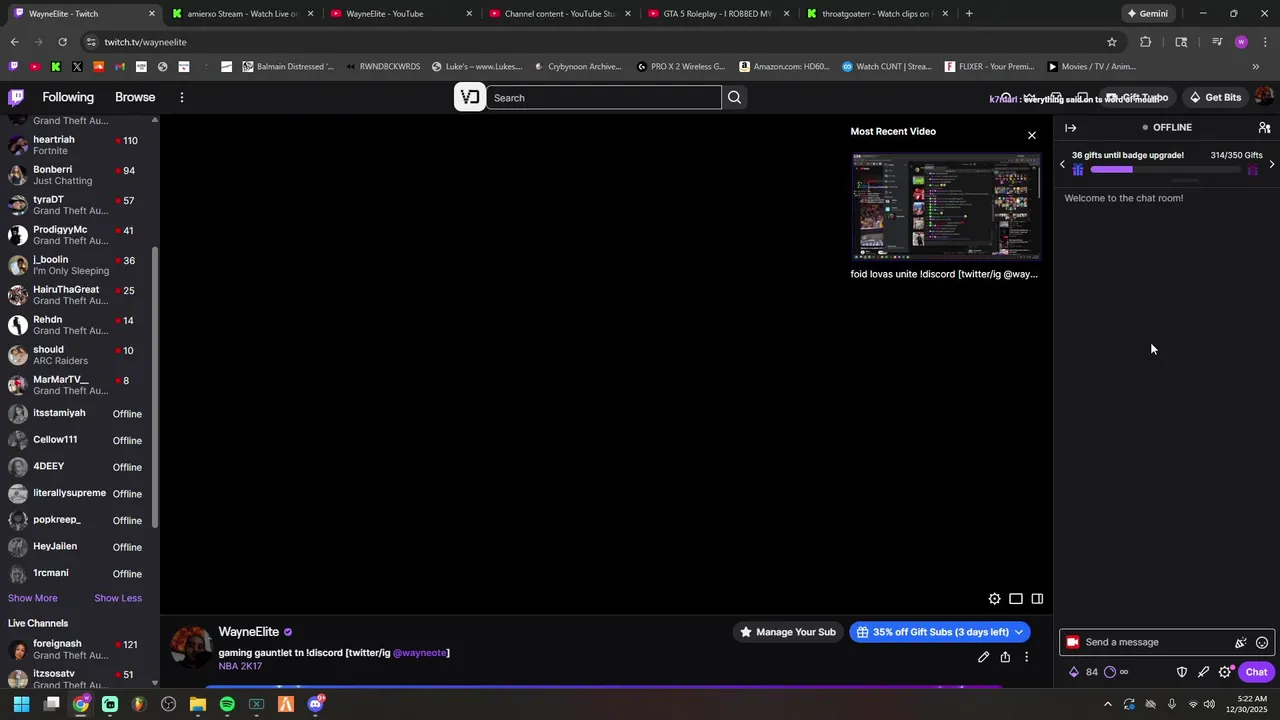Open tyraDT's channel in sidebar
The height and width of the screenshot is (720, 1280).
point(78,205)
